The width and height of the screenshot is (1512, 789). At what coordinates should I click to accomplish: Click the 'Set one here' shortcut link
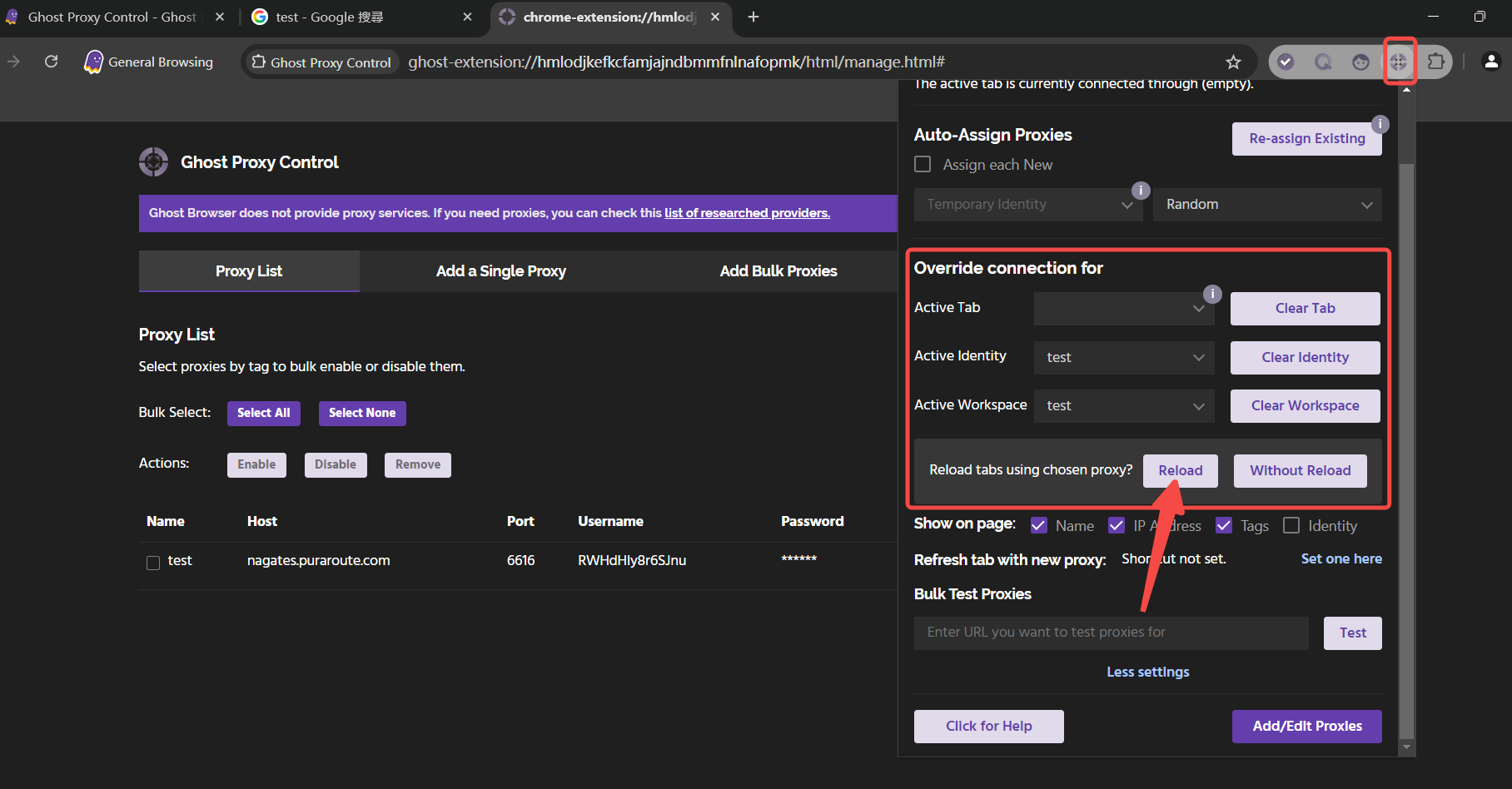click(1341, 558)
